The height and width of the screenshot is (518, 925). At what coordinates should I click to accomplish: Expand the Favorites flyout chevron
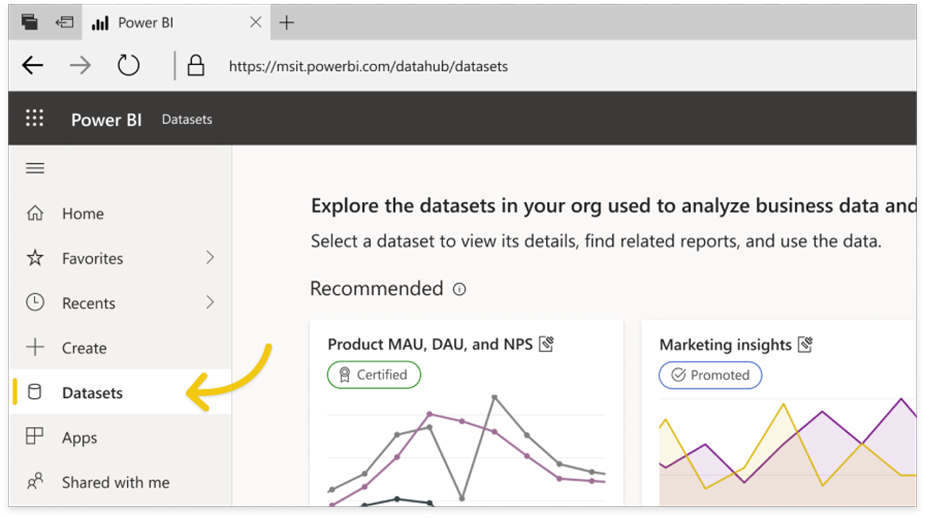pos(210,258)
